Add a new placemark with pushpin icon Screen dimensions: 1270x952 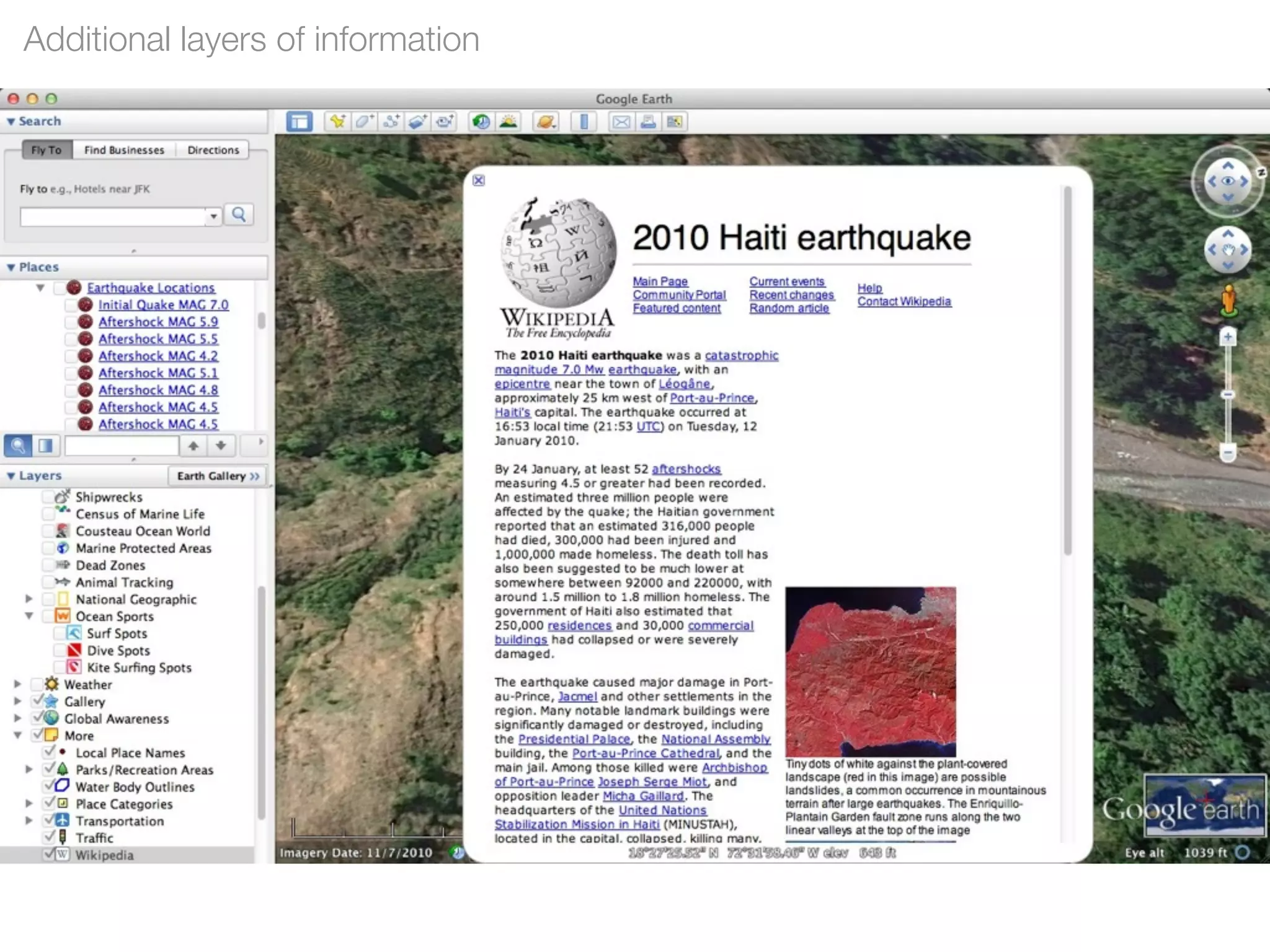(337, 121)
